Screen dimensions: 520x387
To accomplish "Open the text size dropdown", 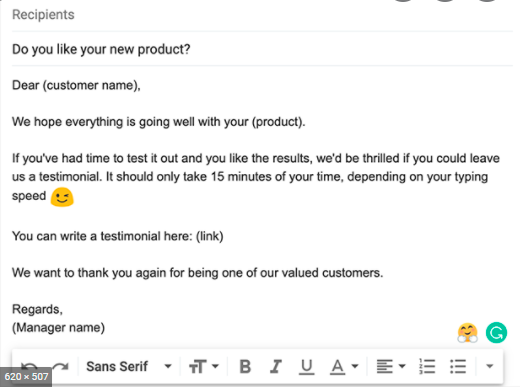I will point(204,366).
